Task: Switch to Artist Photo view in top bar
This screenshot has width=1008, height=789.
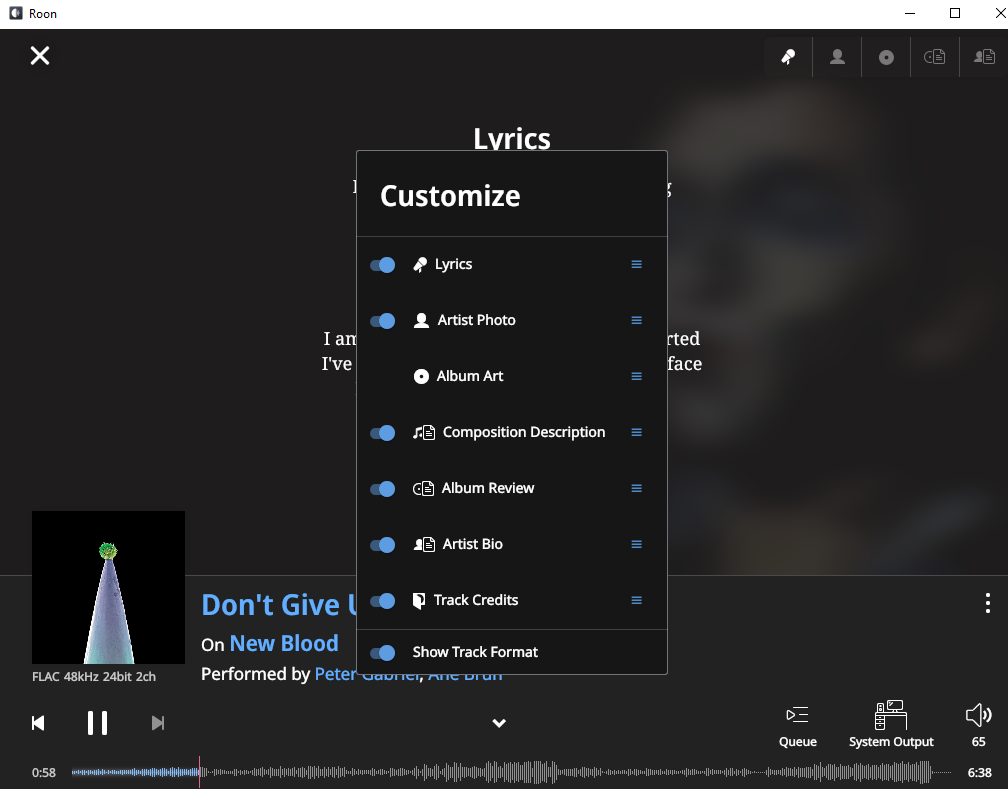Action: tap(837, 57)
